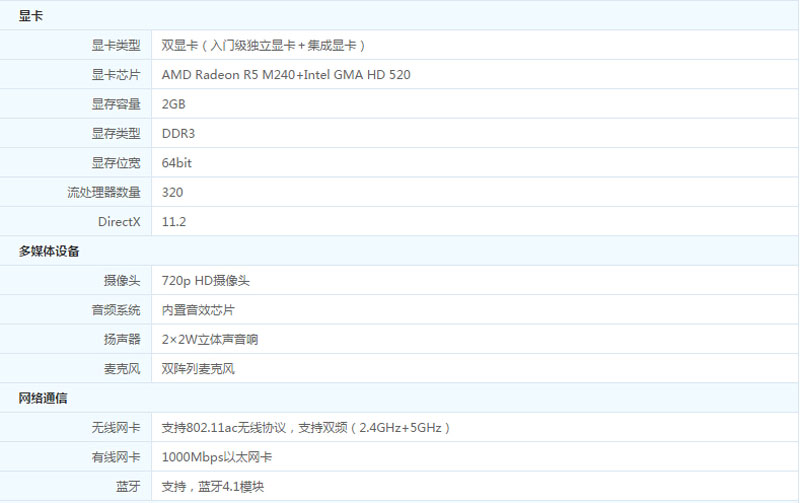
Task: Click the DDR3 memory type value
Action: 178,133
